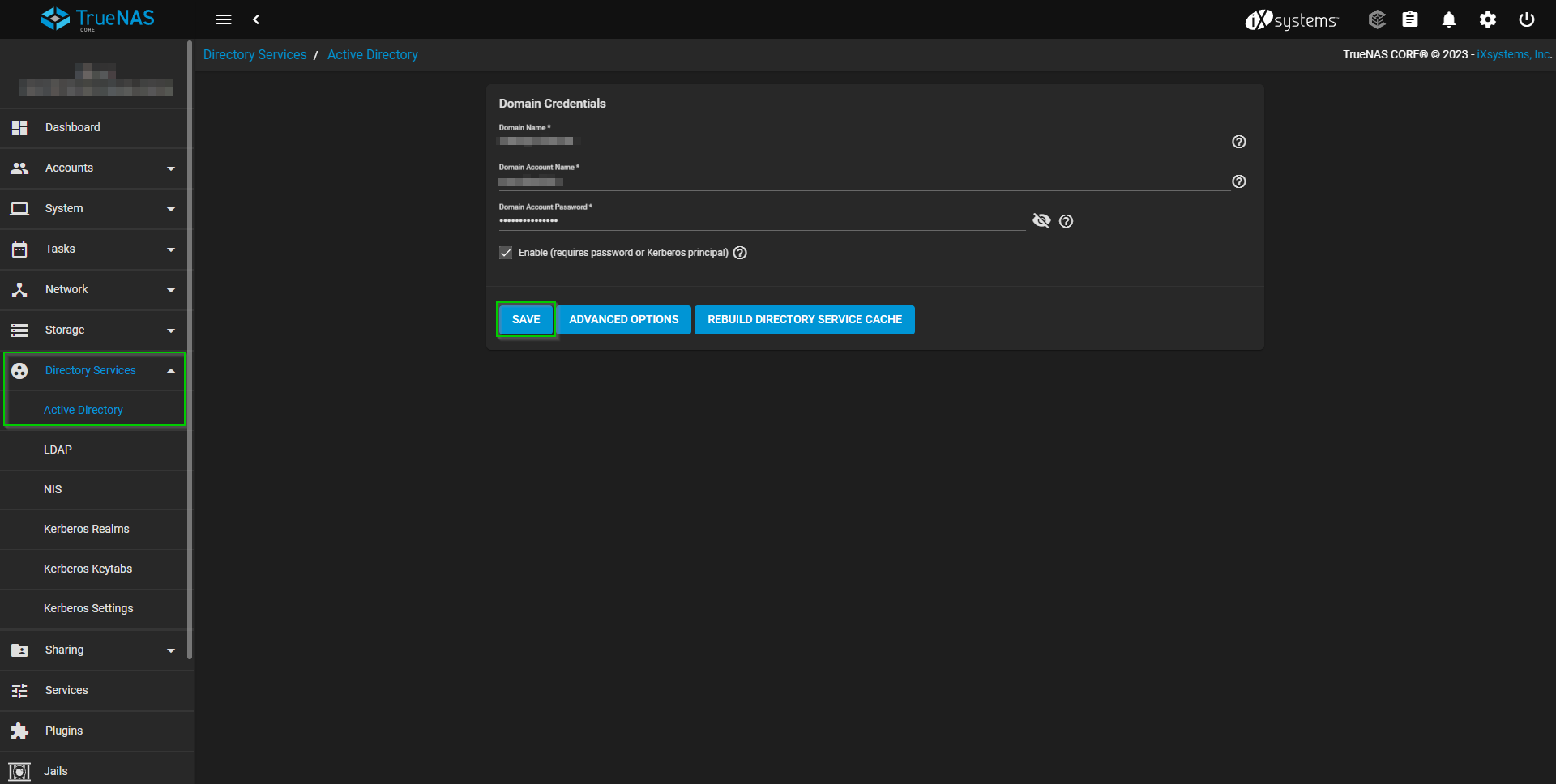Click the Domain Account Password field
Screen dimensions: 1556x784
point(760,220)
